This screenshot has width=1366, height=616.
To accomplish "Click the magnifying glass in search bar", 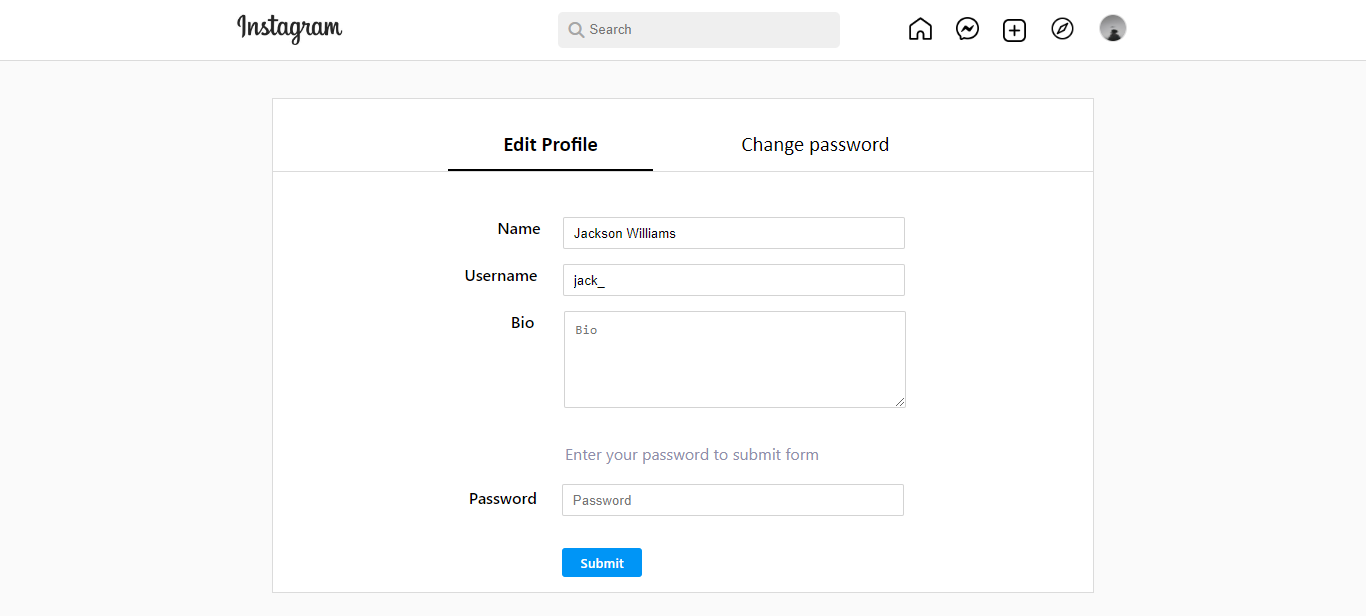I will click(575, 30).
